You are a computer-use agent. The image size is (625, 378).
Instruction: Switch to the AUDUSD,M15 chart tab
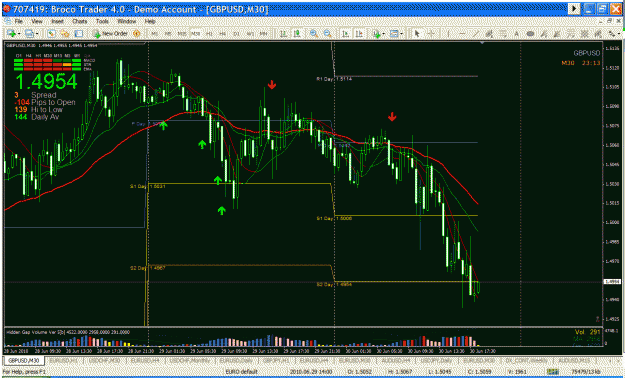pos(575,360)
